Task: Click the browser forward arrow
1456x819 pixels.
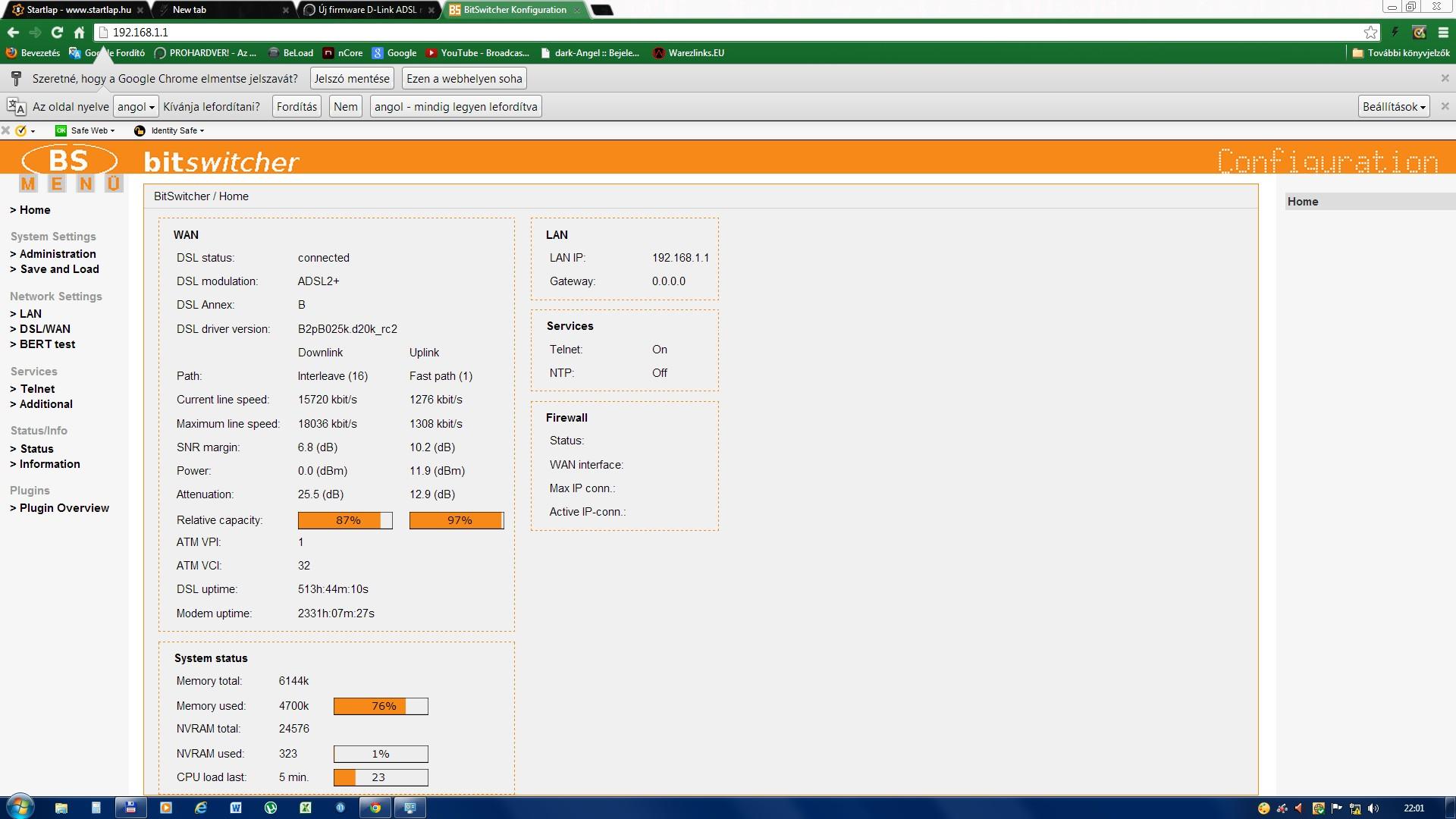Action: click(x=35, y=32)
